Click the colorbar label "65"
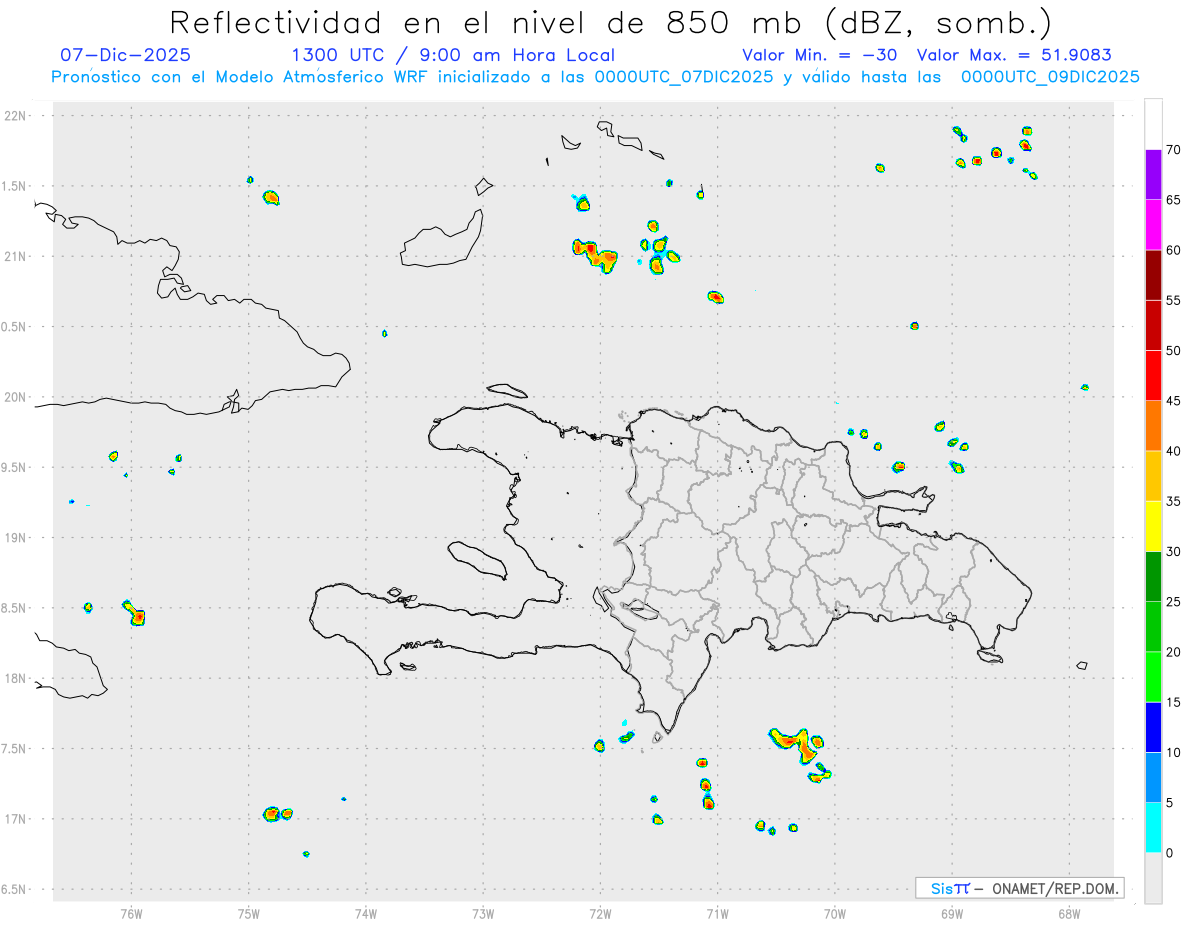Screen dimensions: 1200x927 [1173, 200]
